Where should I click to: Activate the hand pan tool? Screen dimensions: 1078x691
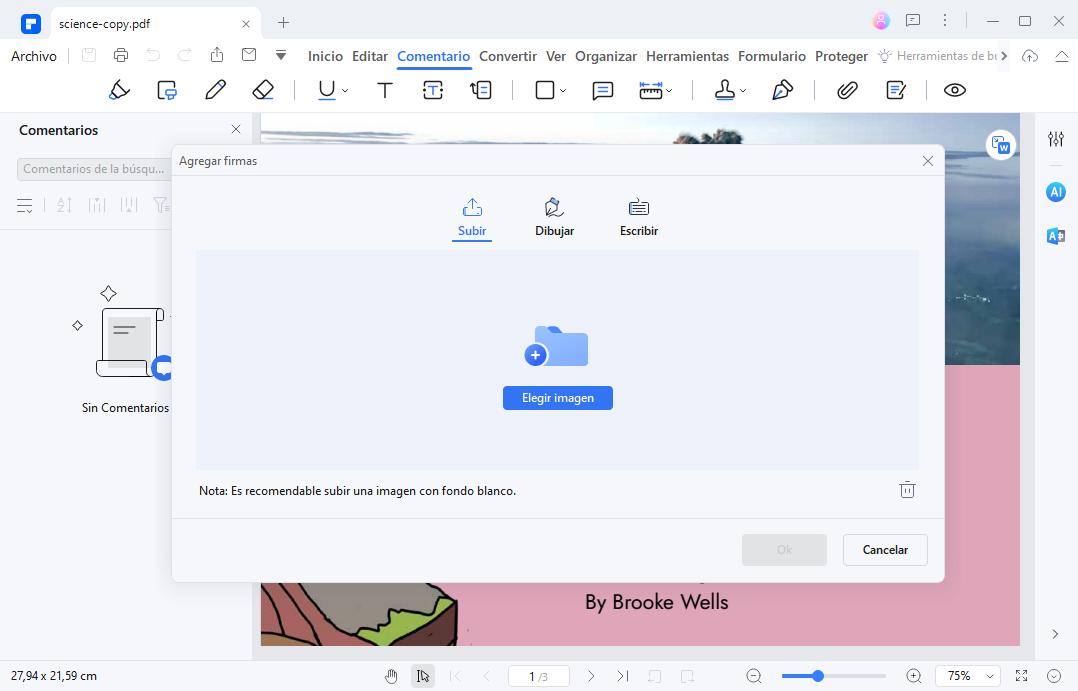pos(391,676)
